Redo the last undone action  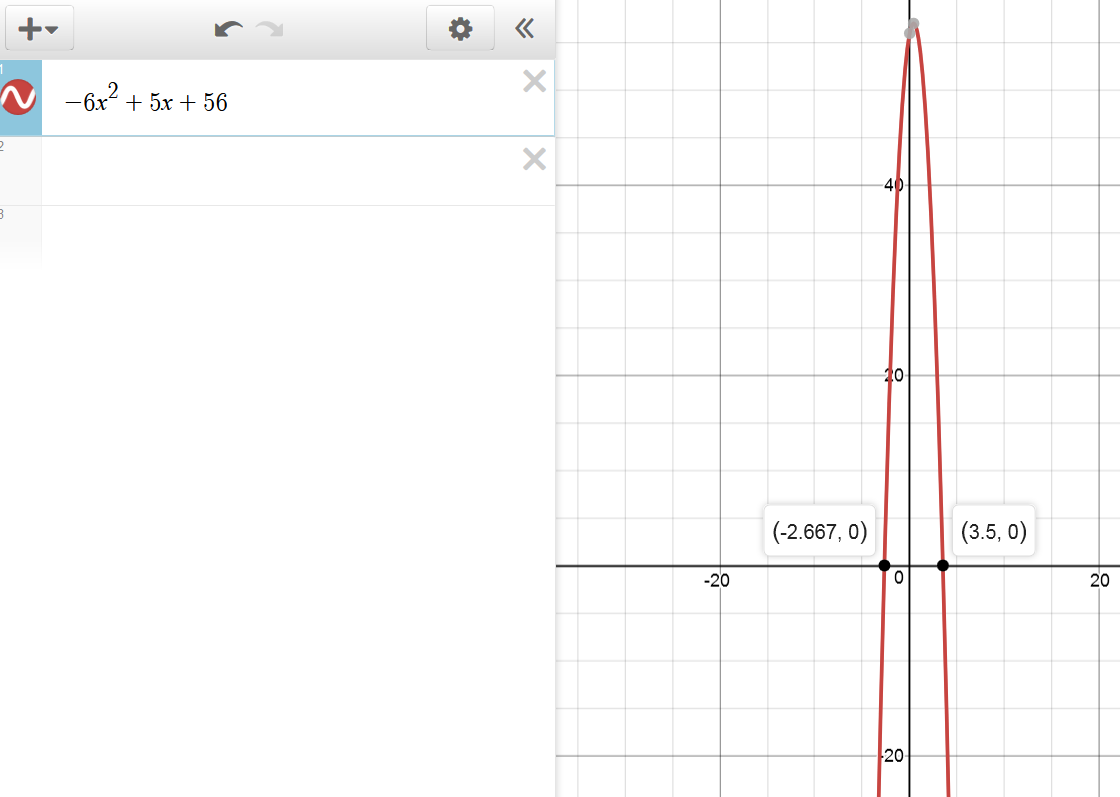(x=269, y=29)
